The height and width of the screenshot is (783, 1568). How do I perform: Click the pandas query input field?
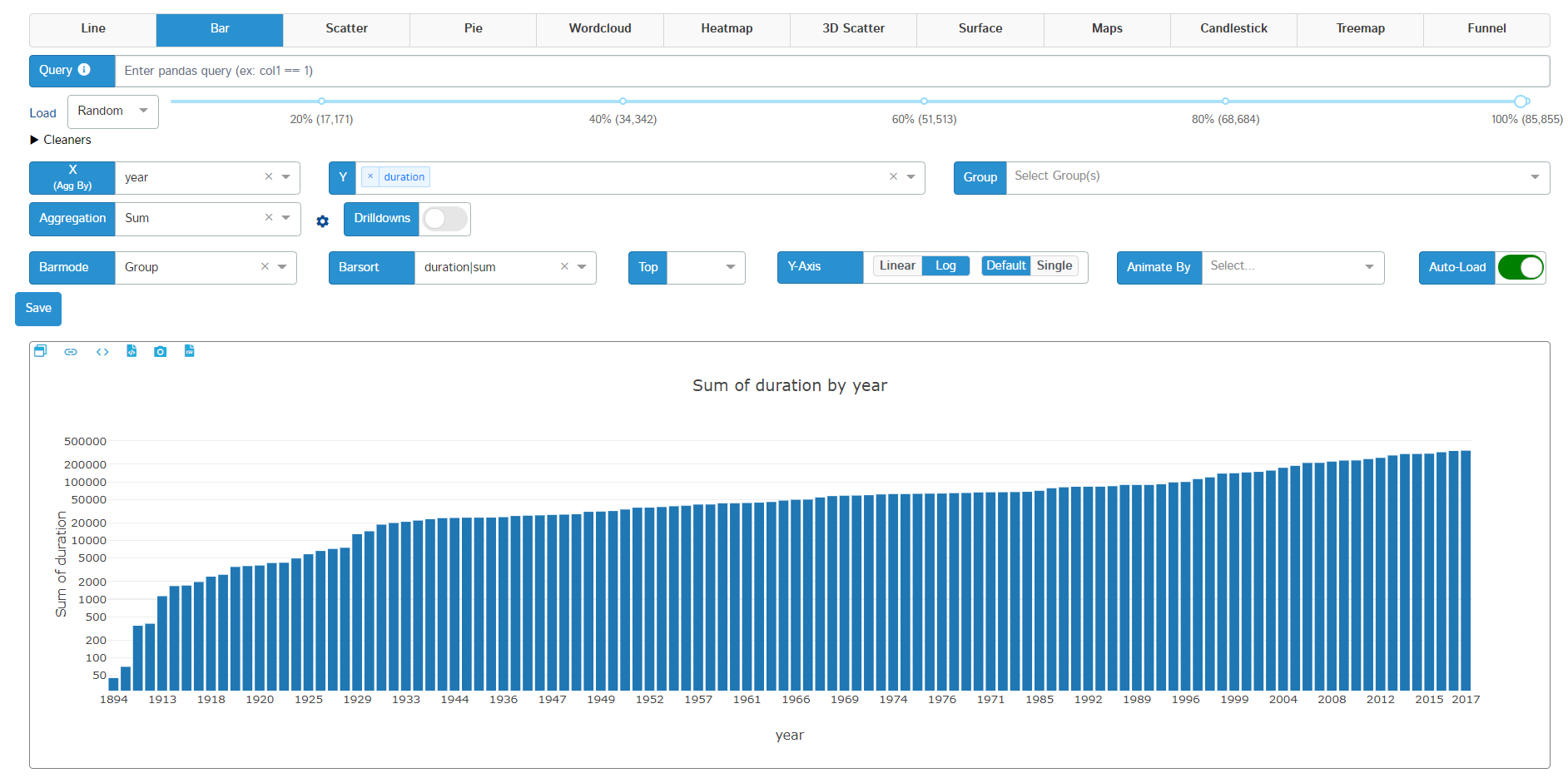[x=499, y=71]
